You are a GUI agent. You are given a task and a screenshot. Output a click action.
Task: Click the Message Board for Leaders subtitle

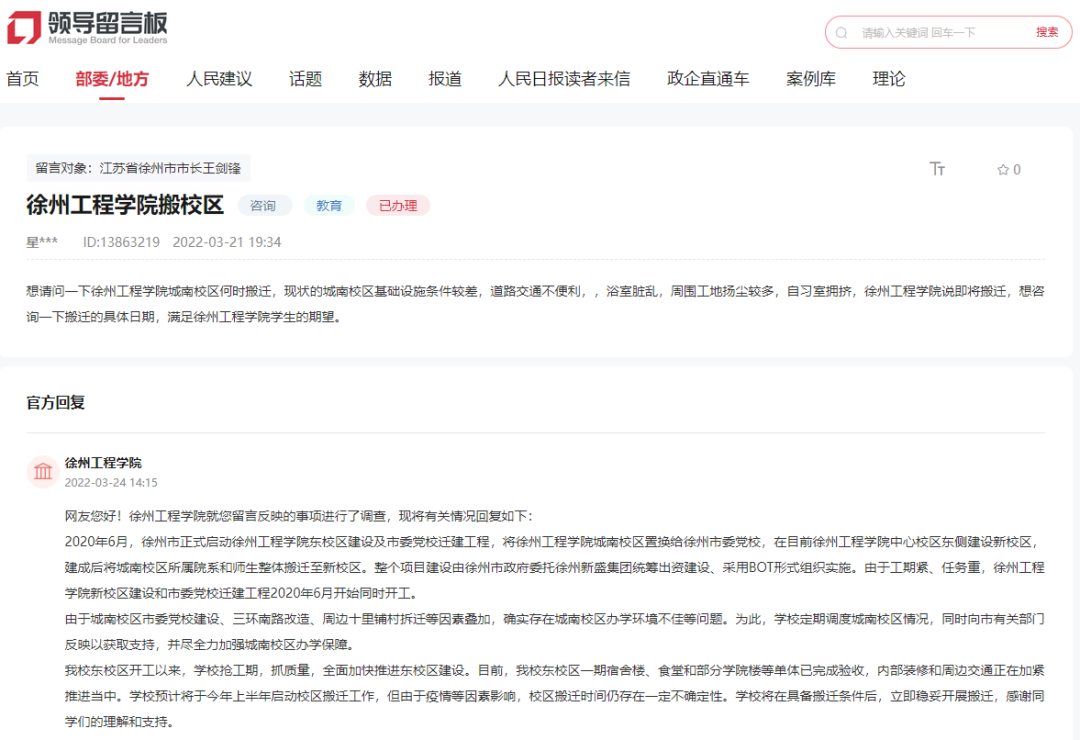(x=107, y=40)
